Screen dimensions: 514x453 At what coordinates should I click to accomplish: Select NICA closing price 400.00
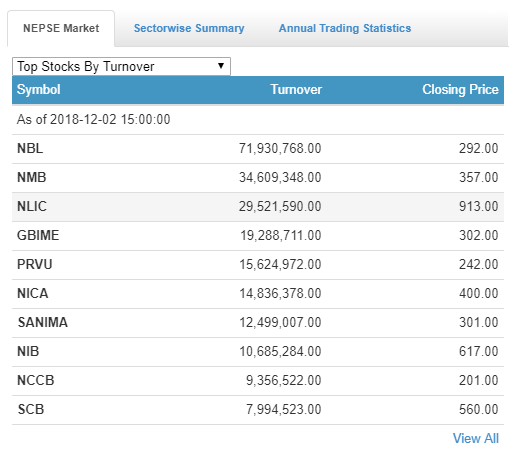point(479,293)
